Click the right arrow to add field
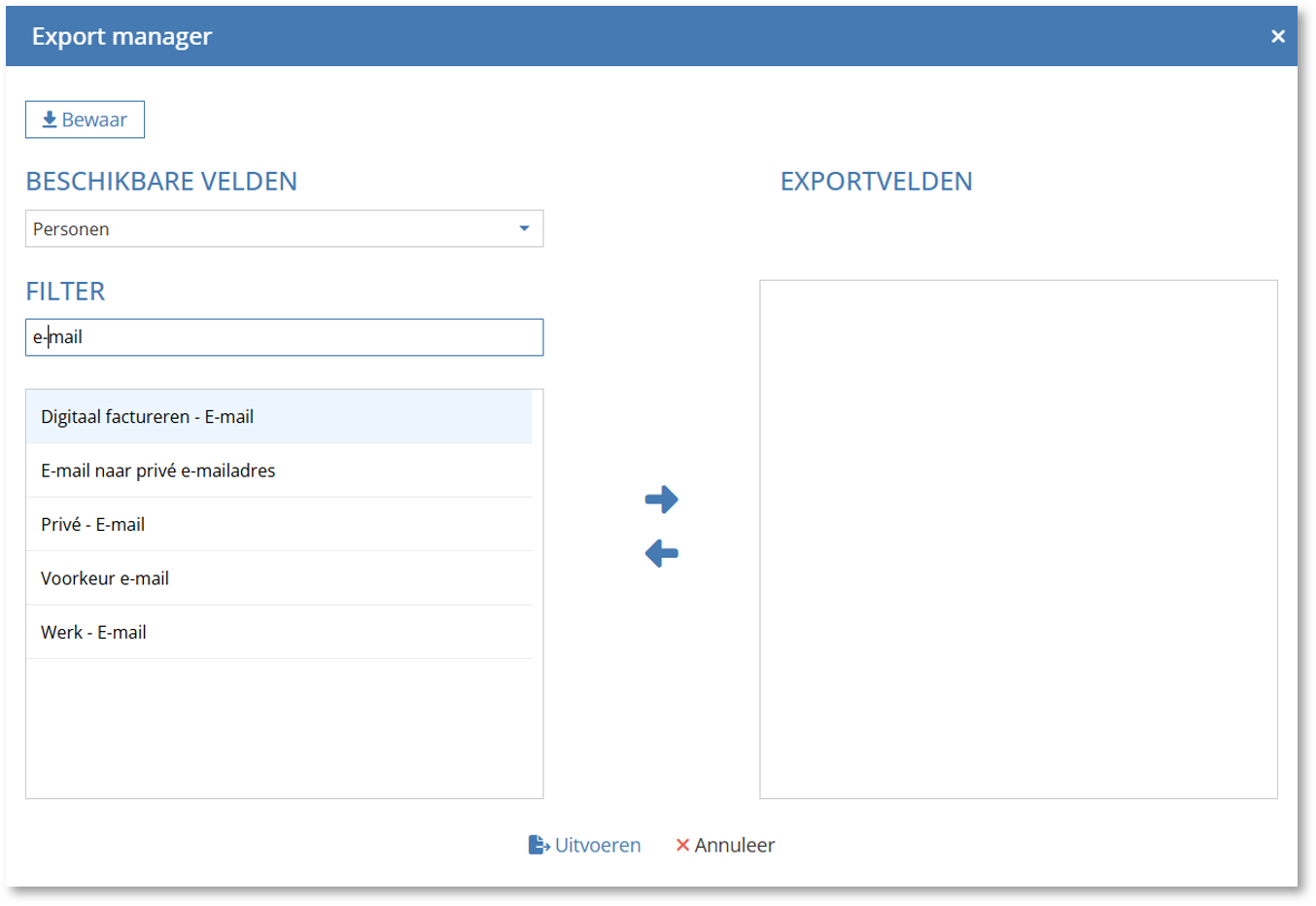Screen dimensions: 1316x906 pos(661,500)
